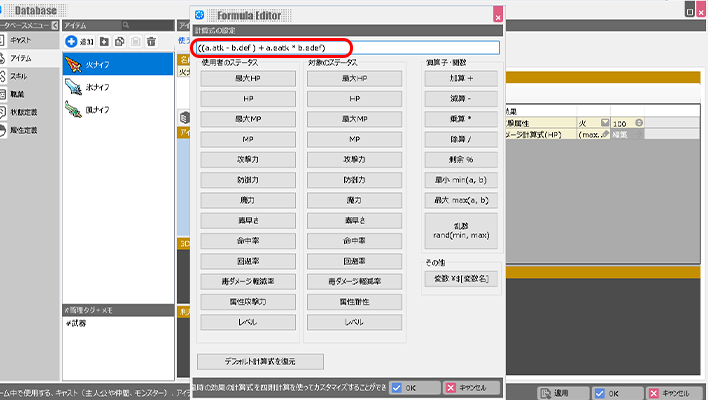Open the スキル menu entry in sidebar

28,76
